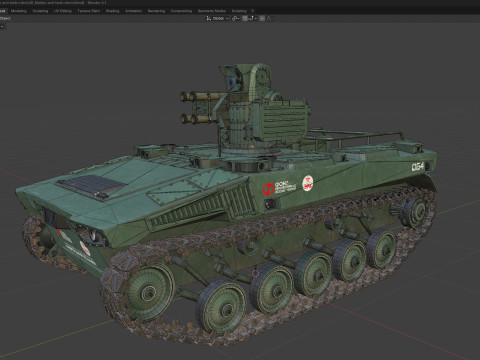Open the UV Editing workspace tab
The image size is (480, 360).
[63, 11]
